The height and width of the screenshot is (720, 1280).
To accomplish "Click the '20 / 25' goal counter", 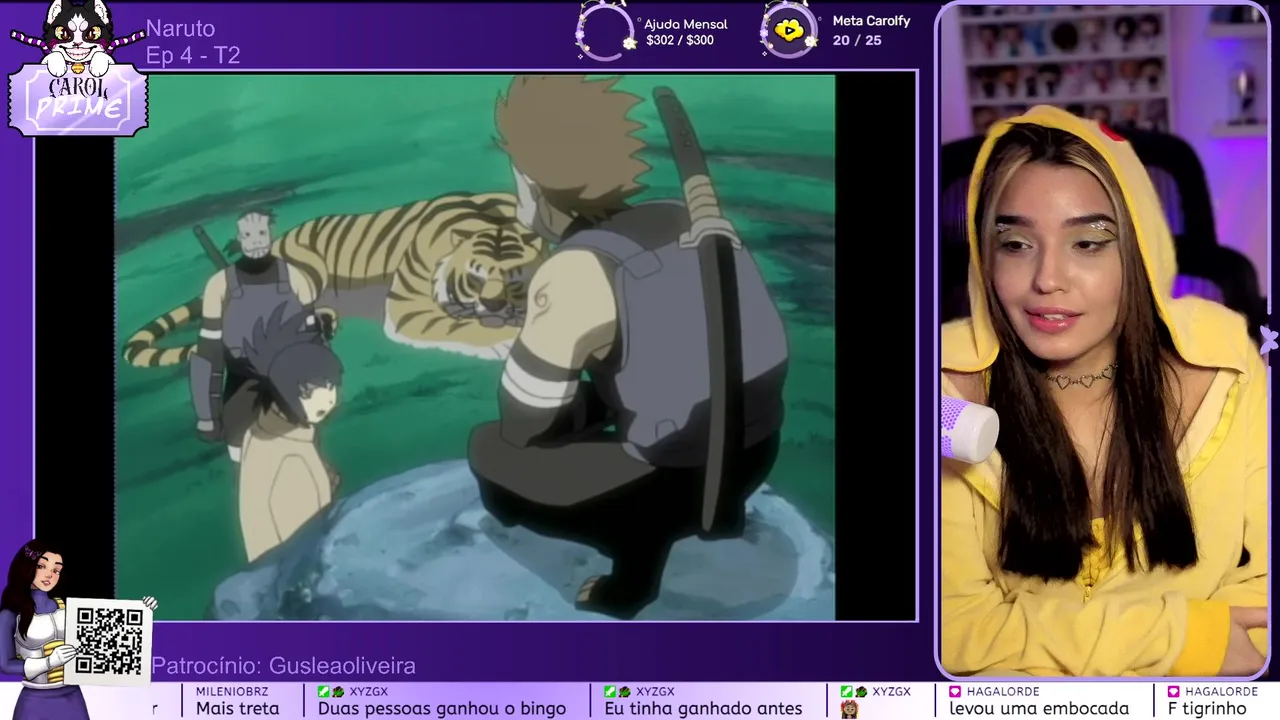I will pos(857,41).
